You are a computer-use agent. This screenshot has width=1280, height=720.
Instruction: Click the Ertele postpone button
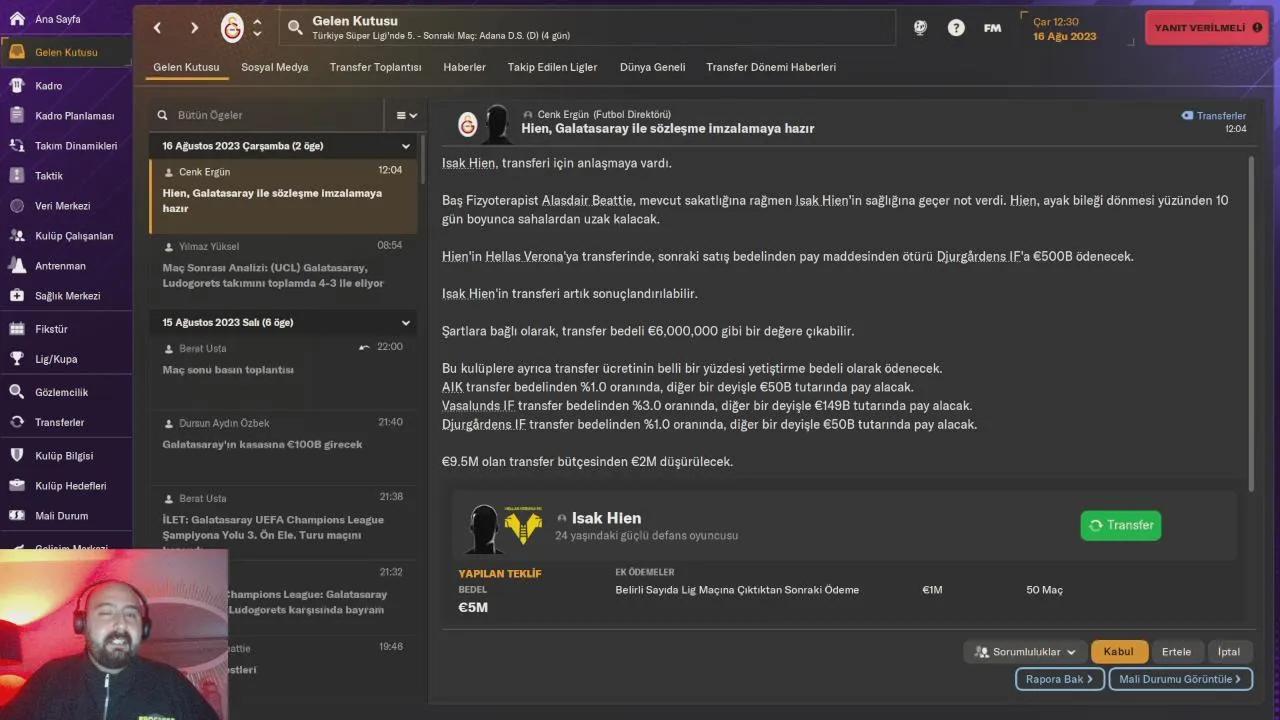(1177, 652)
